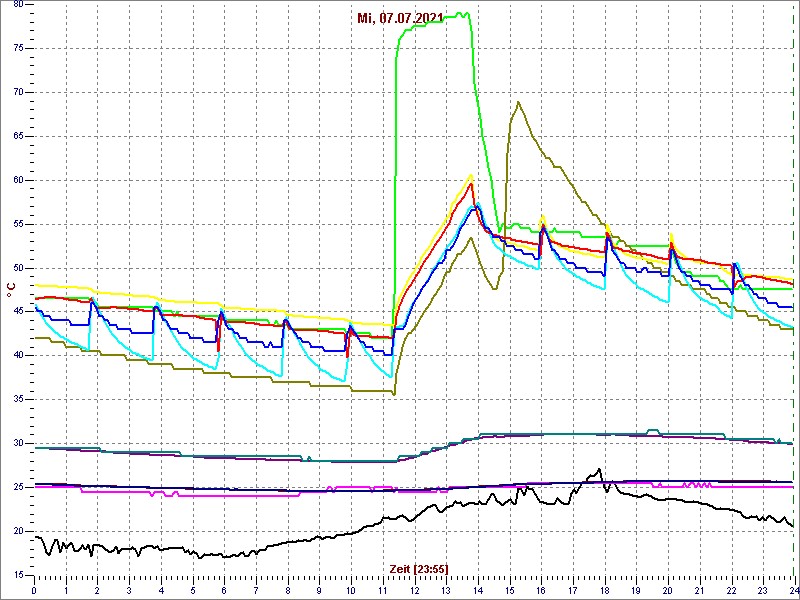The image size is (800, 600).
Task: Click the 40 temperature axis label
Action: [x=18, y=356]
